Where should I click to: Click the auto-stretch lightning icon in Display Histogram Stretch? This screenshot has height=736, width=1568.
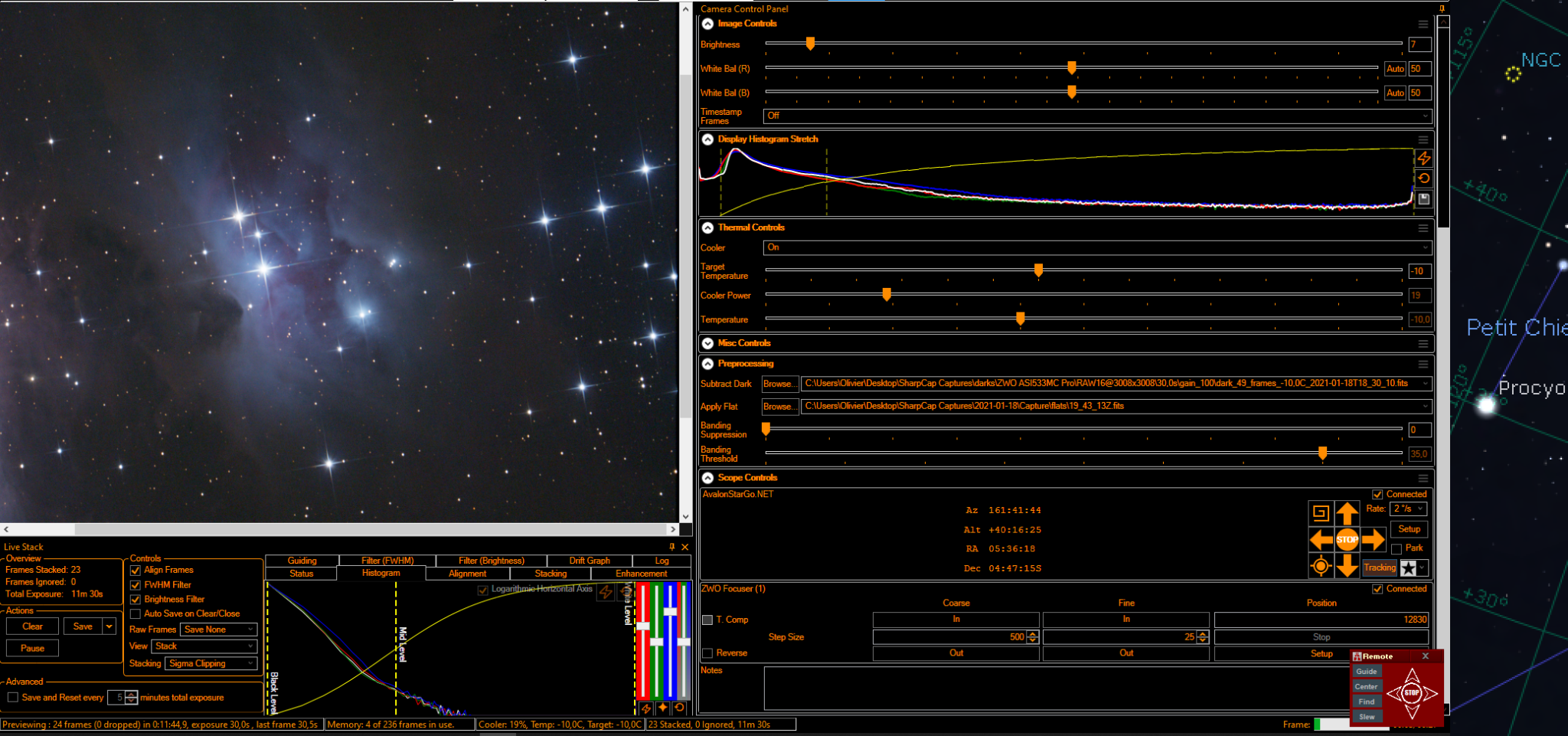(1423, 159)
